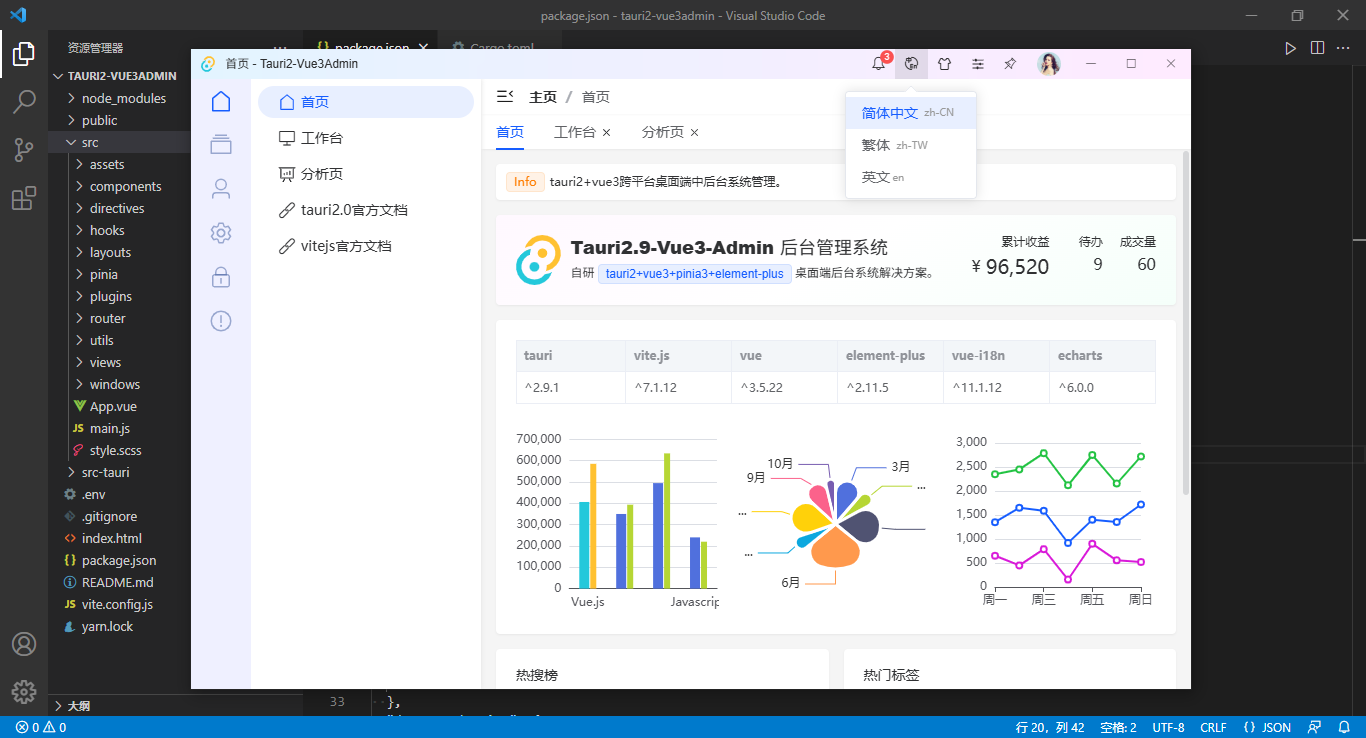Open layout settings sliders icon in titlebar
The height and width of the screenshot is (738, 1366).
977,63
